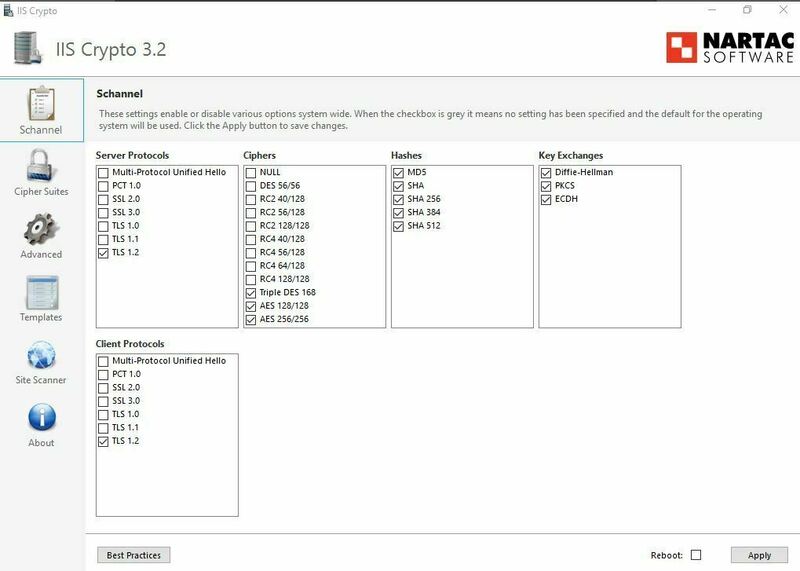Toggle client SSL 3.0 checkbox
800x571 pixels.
point(103,401)
